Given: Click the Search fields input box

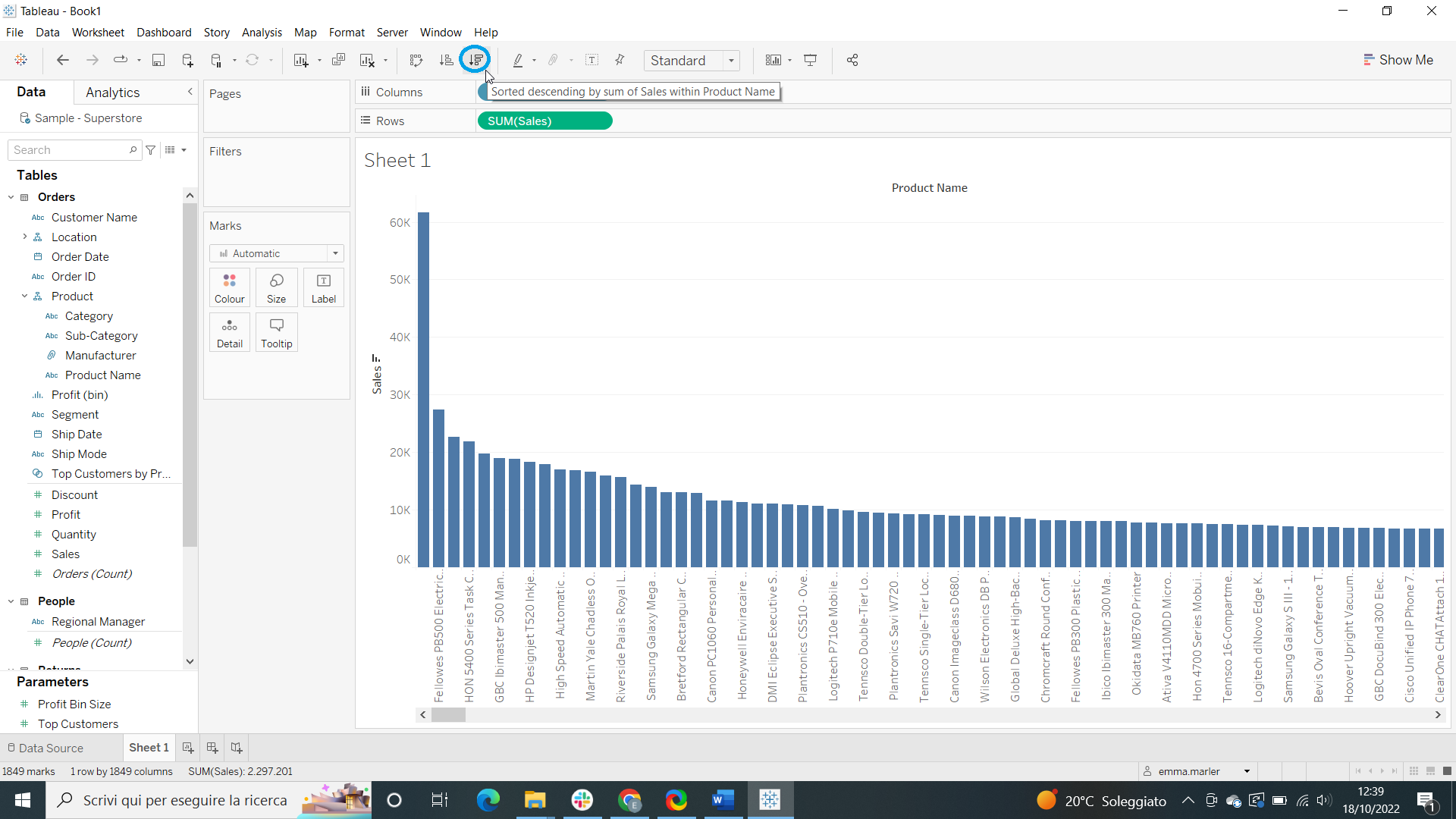Looking at the screenshot, I should coord(74,150).
